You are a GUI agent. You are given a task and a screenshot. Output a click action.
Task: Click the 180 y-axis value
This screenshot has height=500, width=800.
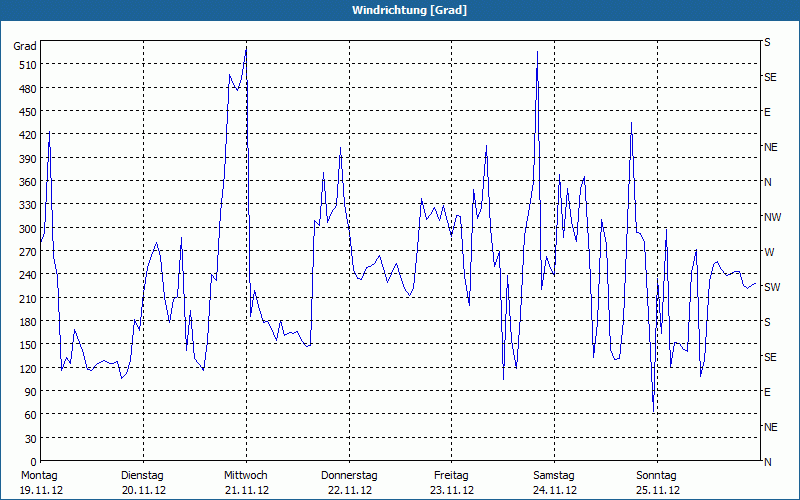pos(28,322)
